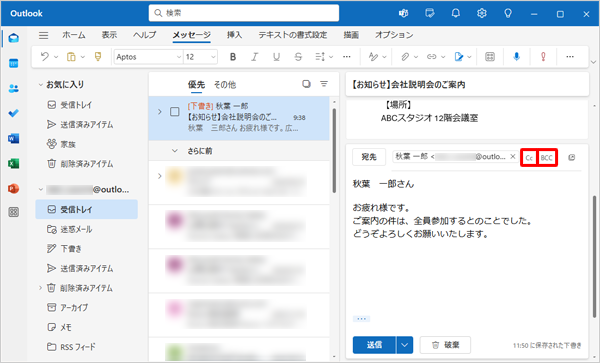Collapse the さらに前 message group

click(174, 151)
